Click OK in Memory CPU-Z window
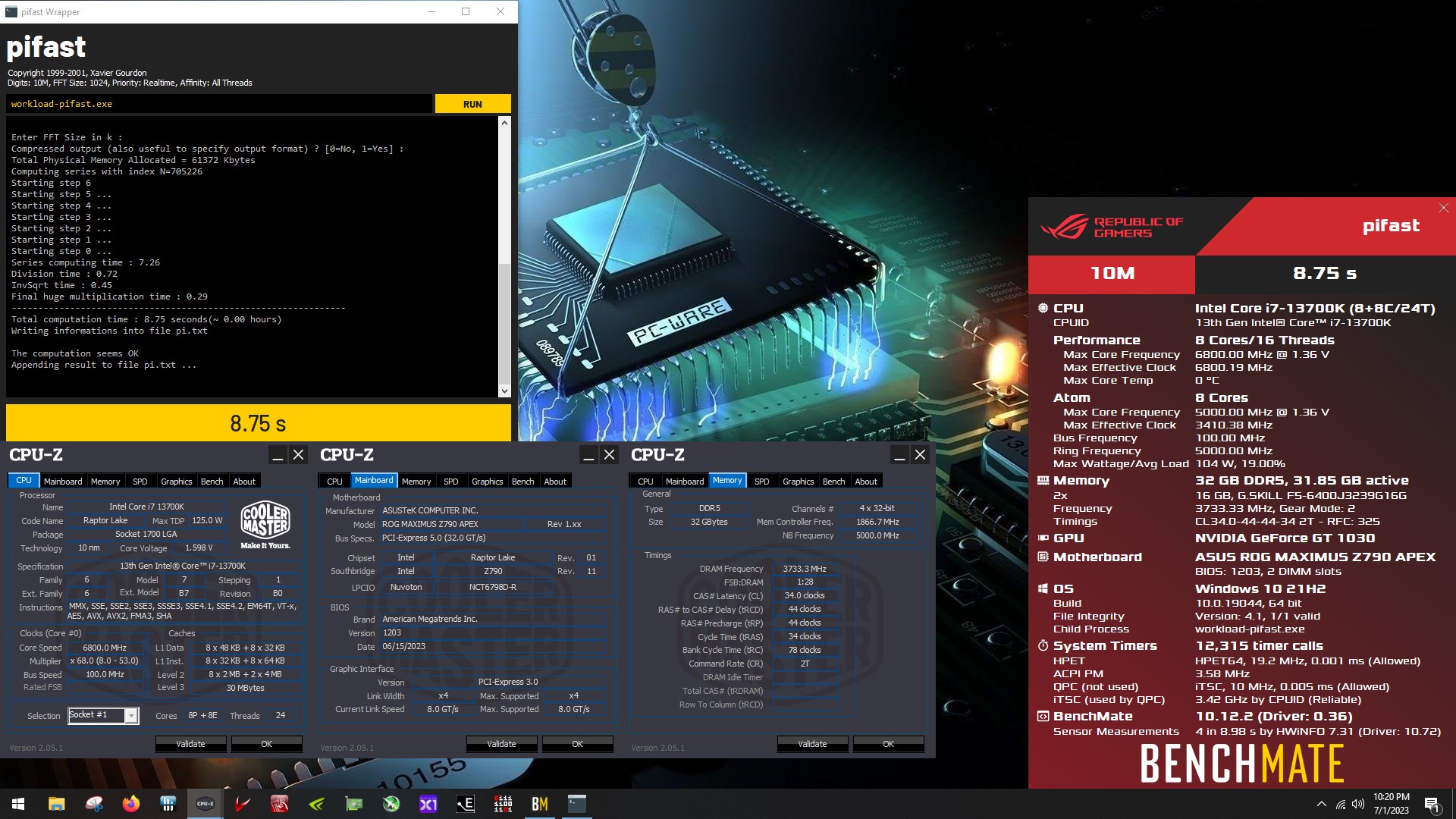Image resolution: width=1456 pixels, height=819 pixels. [889, 744]
